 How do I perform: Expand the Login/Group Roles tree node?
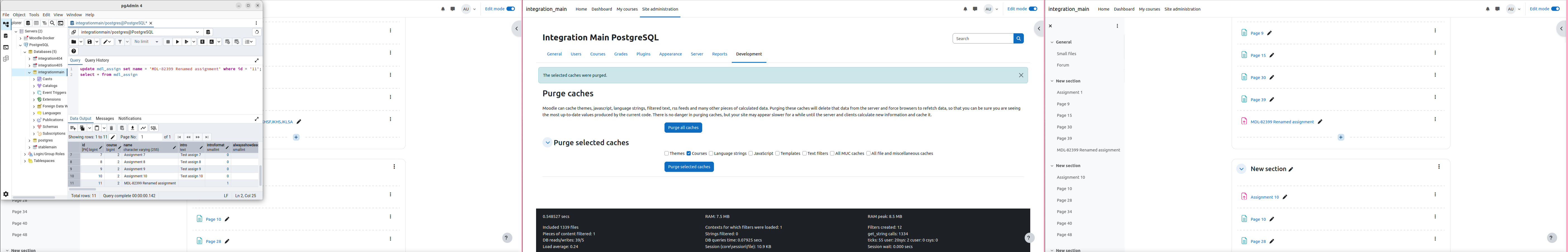pos(24,154)
